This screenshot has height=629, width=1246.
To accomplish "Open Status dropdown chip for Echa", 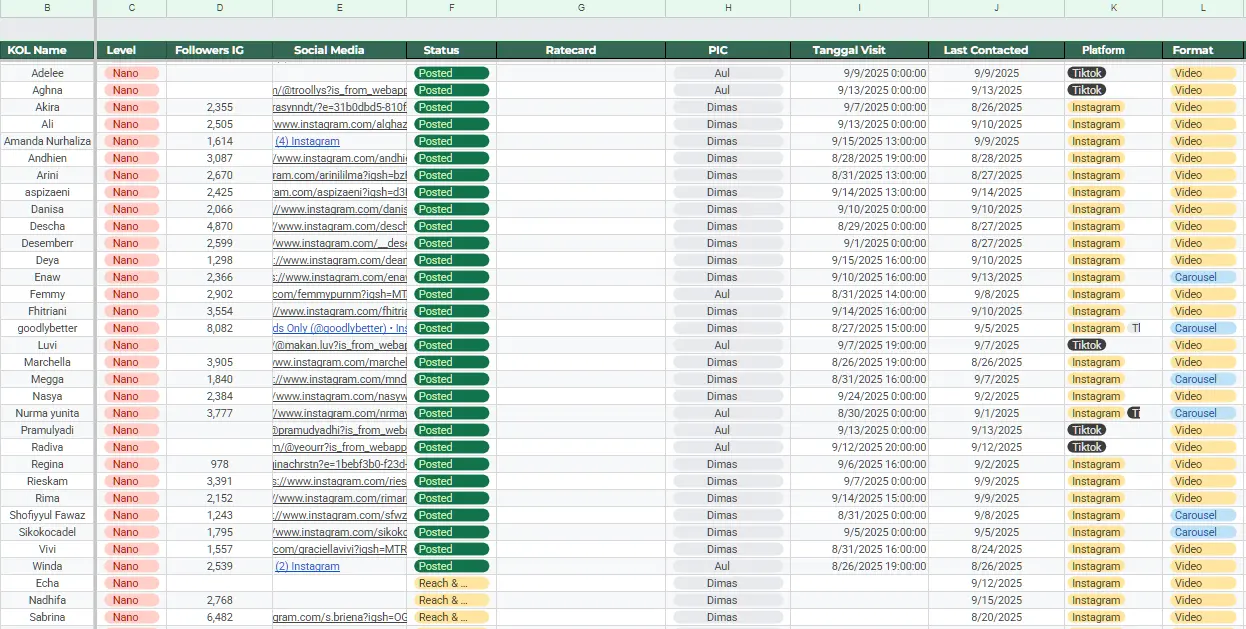I will point(451,583).
